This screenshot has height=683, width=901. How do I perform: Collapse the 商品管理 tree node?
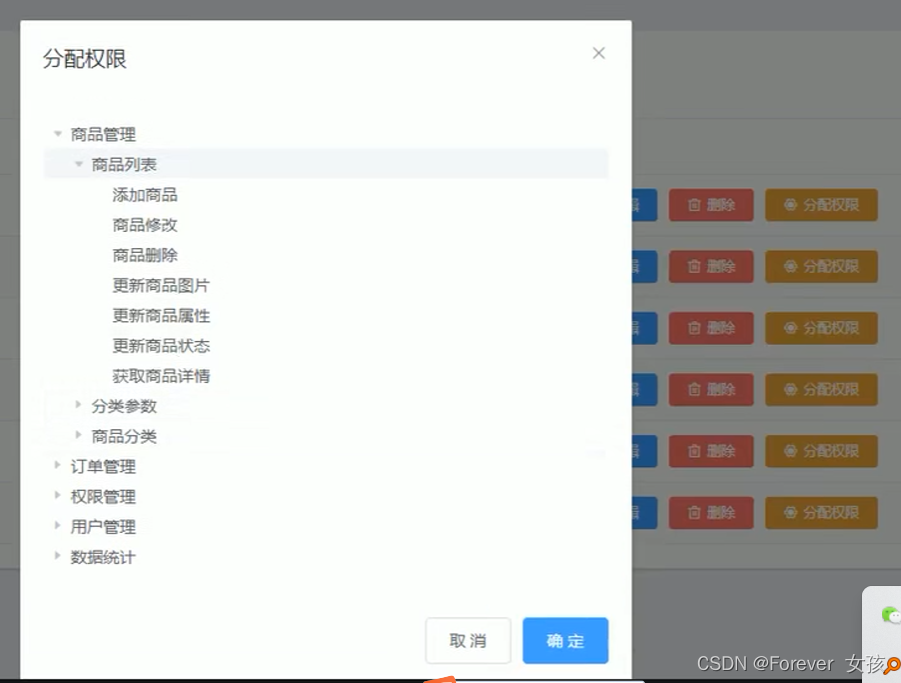pyautogui.click(x=58, y=134)
